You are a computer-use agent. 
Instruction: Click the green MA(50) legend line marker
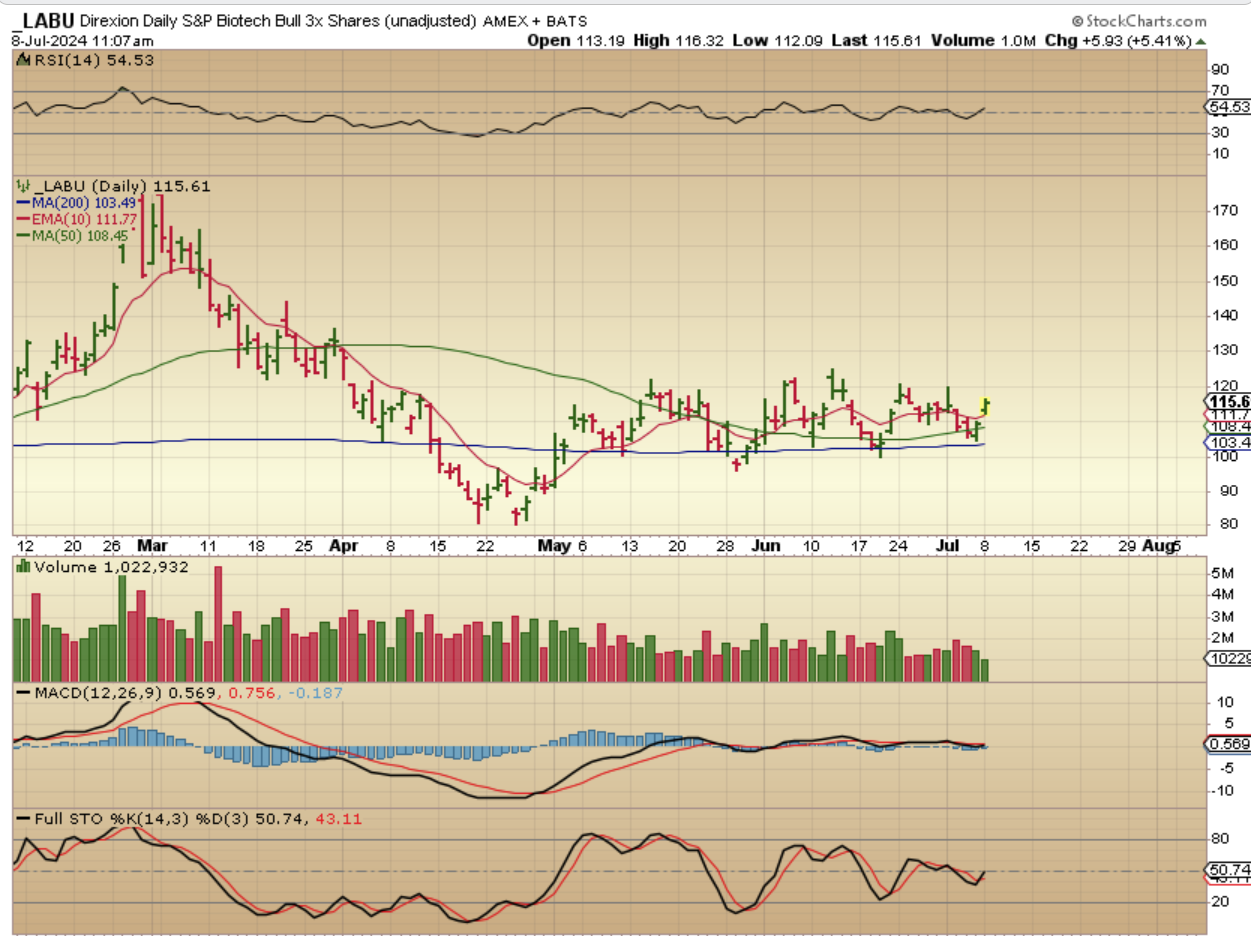click(x=24, y=235)
